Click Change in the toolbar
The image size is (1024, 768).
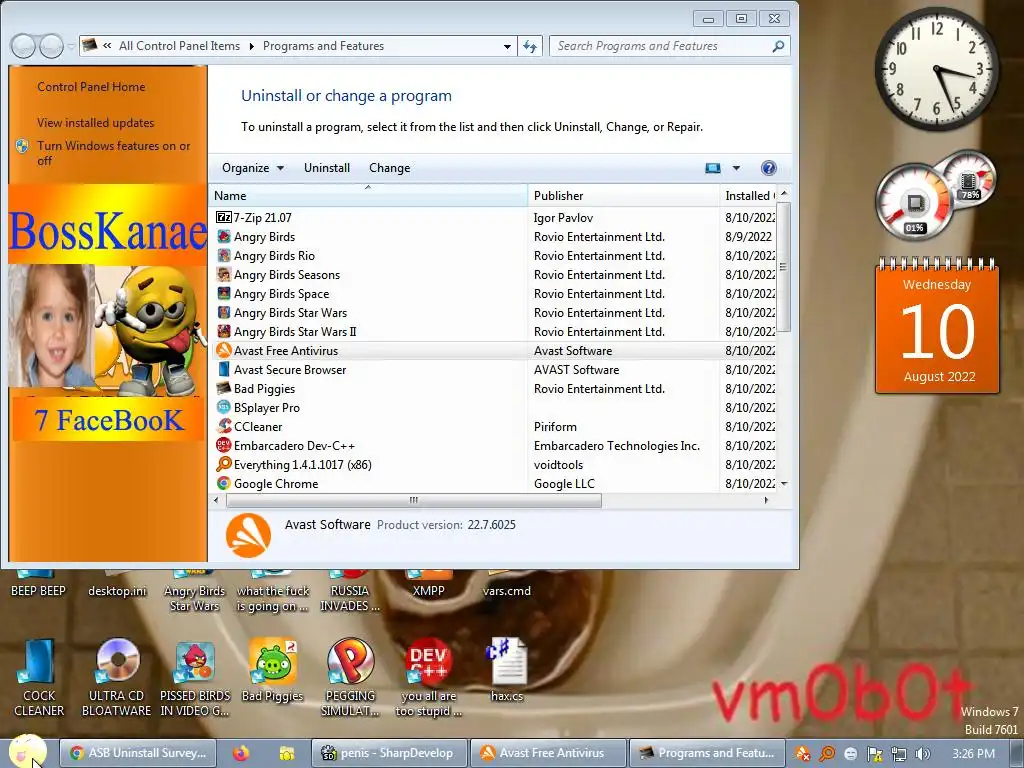389,168
